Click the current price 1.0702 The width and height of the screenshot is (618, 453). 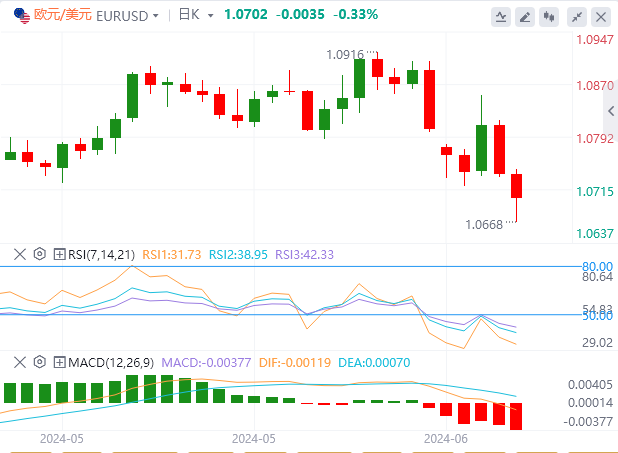click(246, 15)
